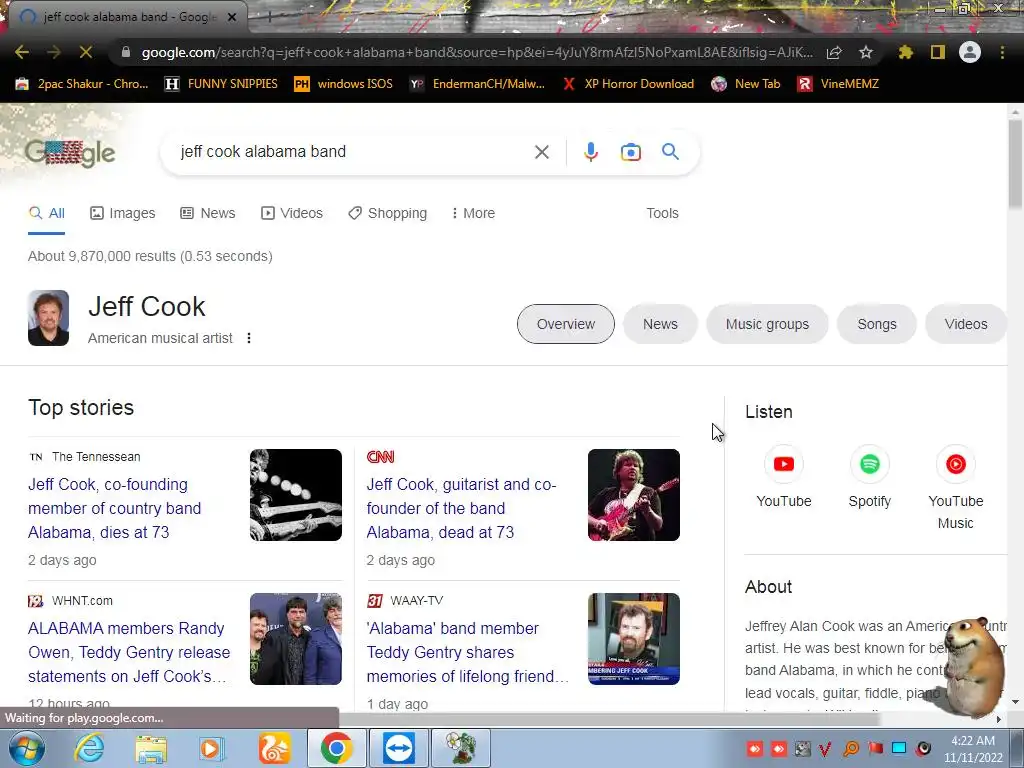
Task: Click the Tennessean story guitar thumbnail
Action: tap(296, 495)
